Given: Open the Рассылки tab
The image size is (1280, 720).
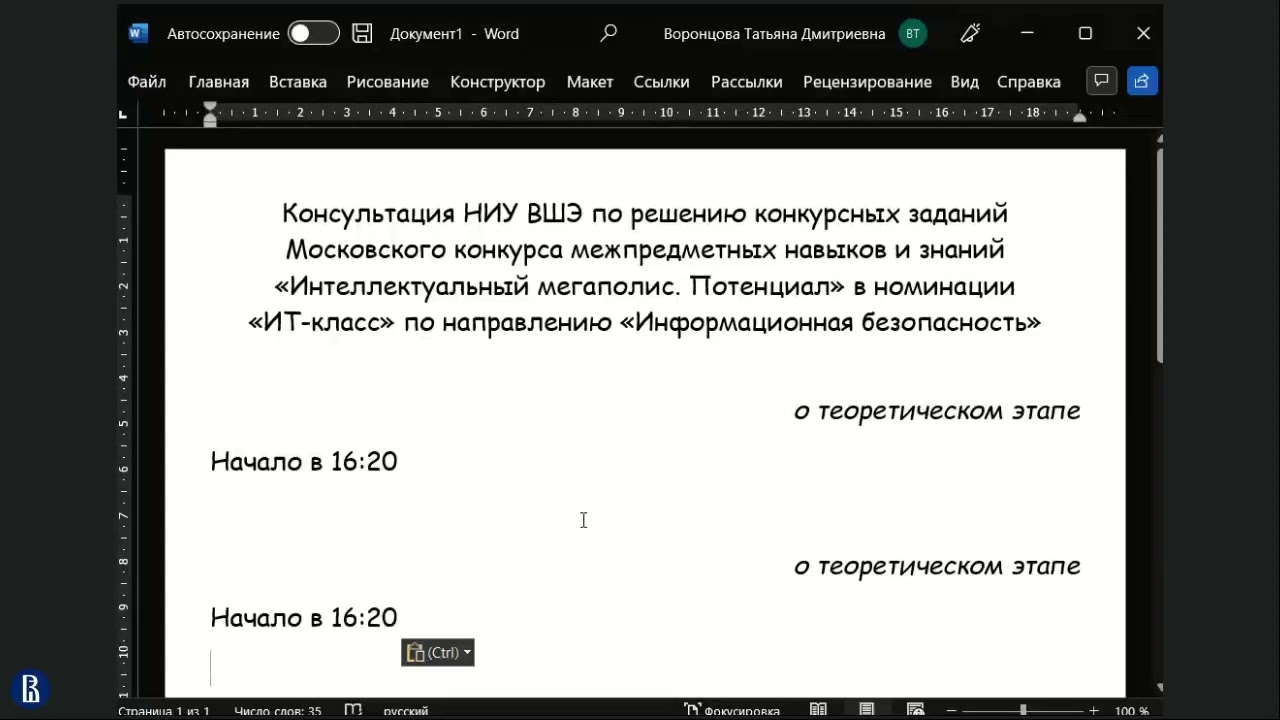Looking at the screenshot, I should click(747, 82).
